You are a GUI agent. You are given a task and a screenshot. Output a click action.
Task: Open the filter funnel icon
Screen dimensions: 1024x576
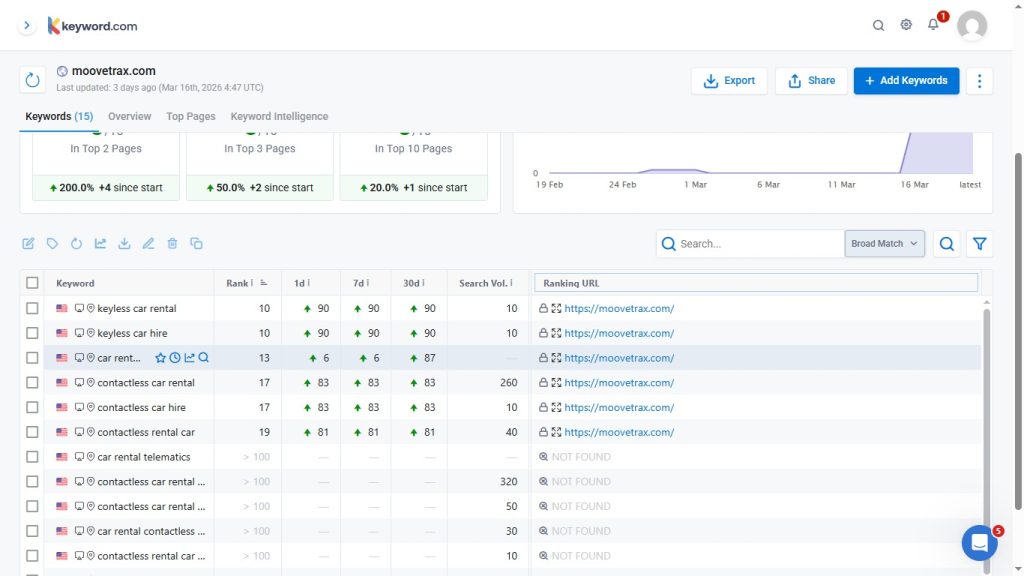(x=980, y=244)
